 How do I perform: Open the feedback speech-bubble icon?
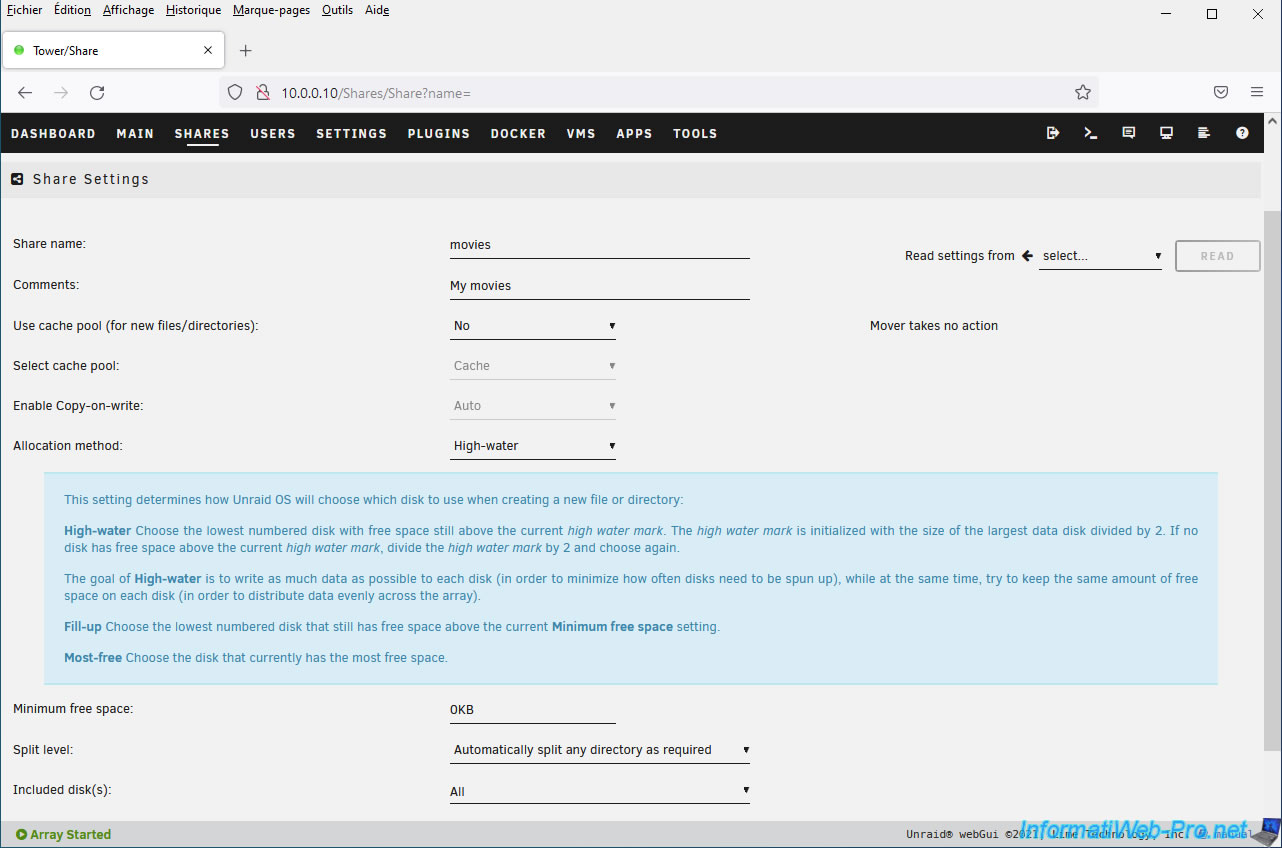click(x=1129, y=133)
